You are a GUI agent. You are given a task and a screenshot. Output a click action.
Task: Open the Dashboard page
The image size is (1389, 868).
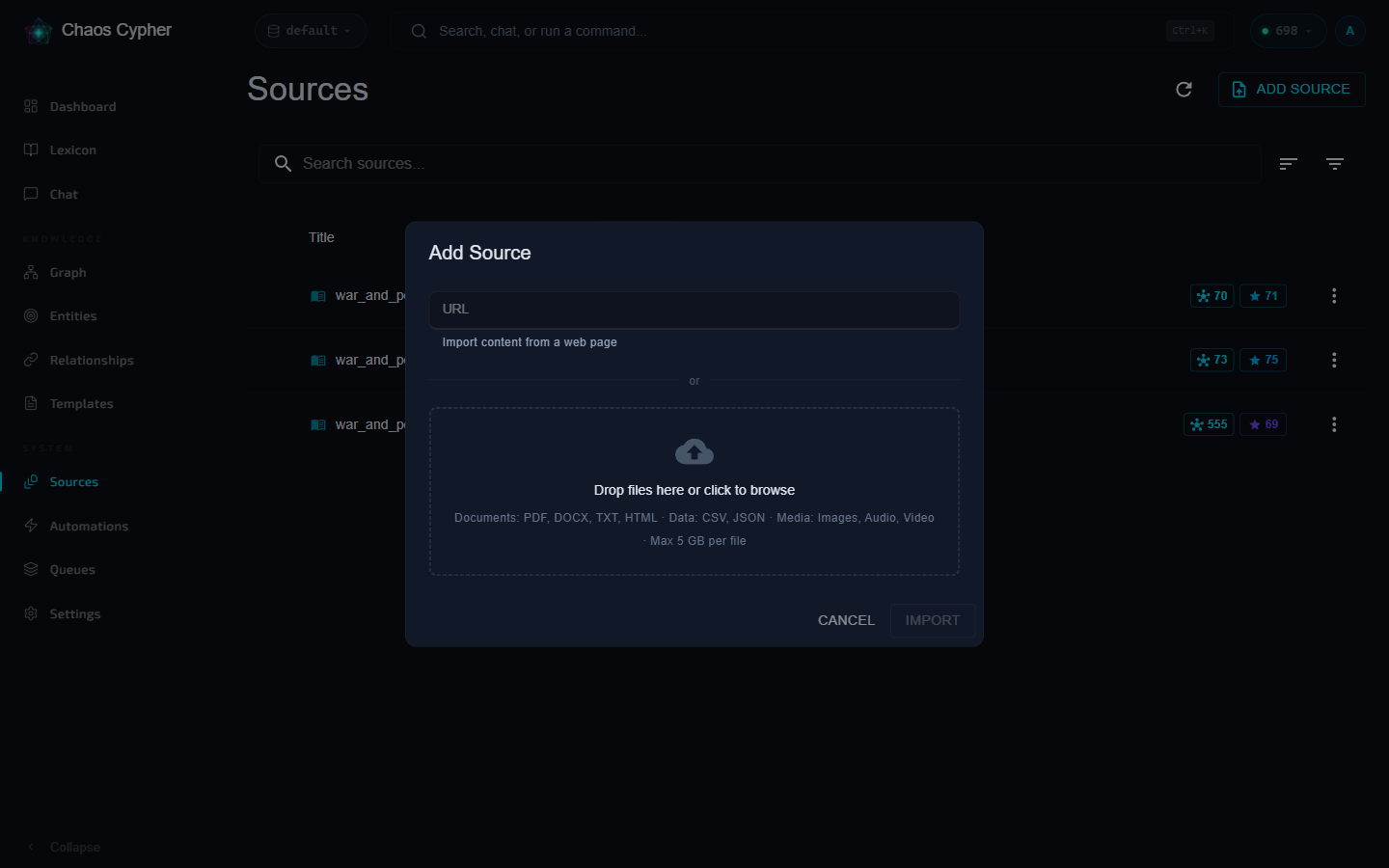coord(83,106)
